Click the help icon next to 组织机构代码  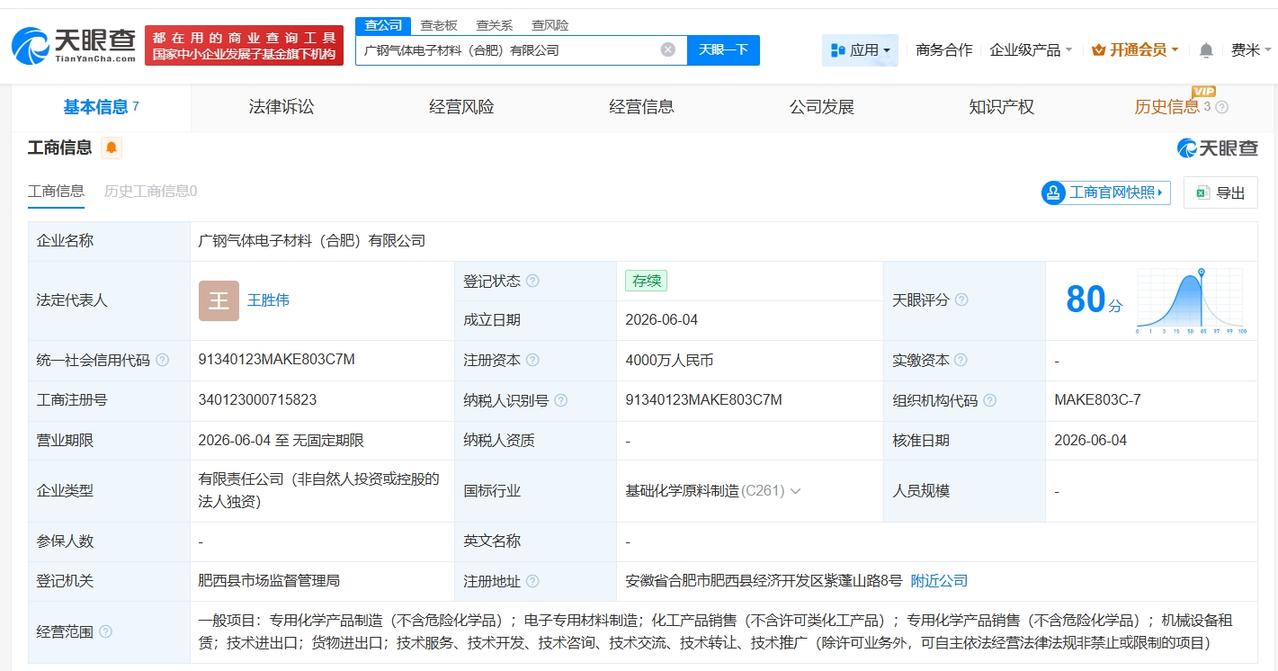coord(989,400)
